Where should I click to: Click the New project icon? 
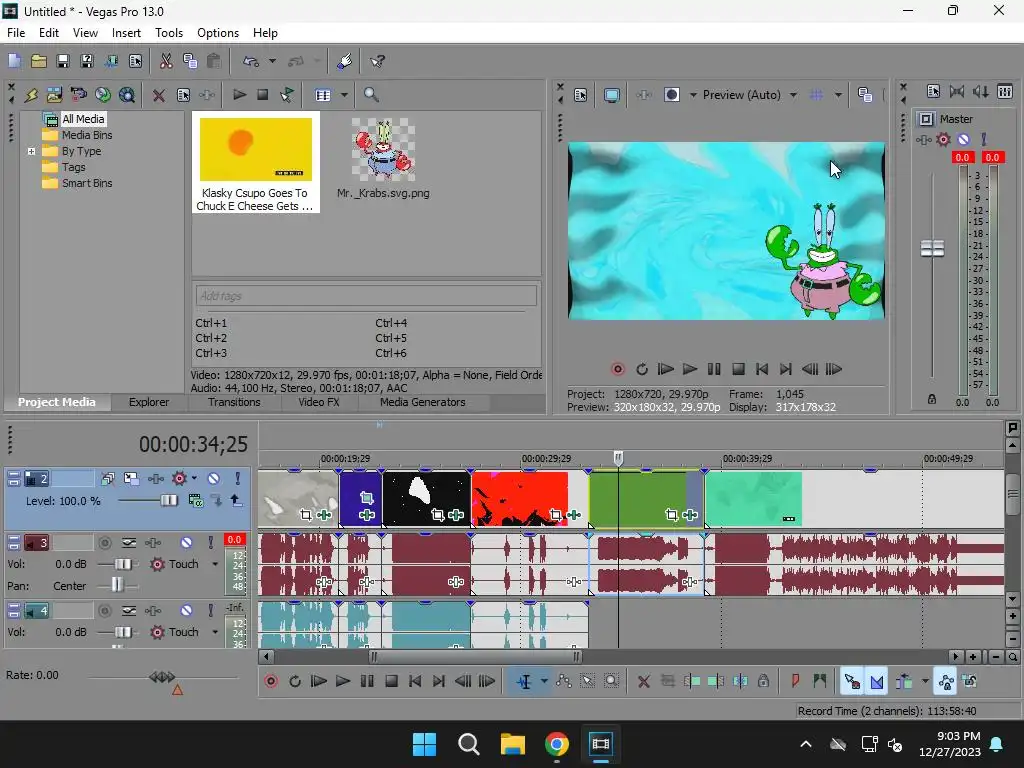(x=14, y=61)
